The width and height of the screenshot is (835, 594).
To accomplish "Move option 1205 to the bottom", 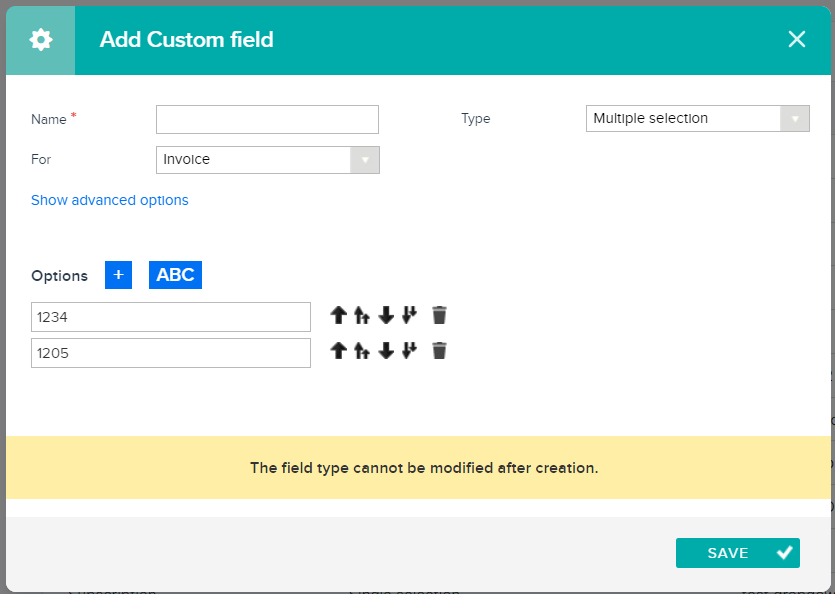I will (x=408, y=351).
